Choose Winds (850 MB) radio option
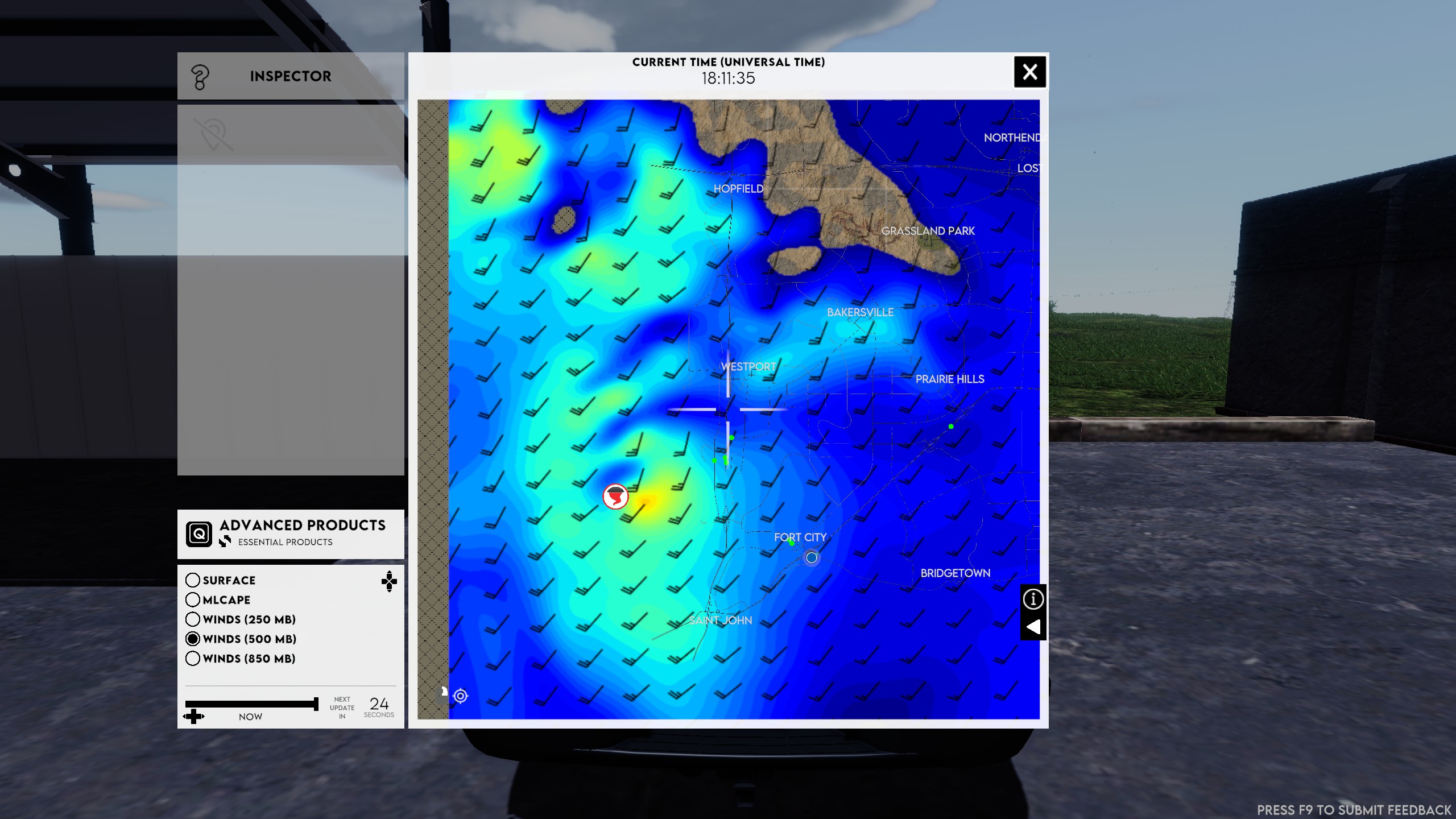This screenshot has width=1456, height=819. point(193,659)
